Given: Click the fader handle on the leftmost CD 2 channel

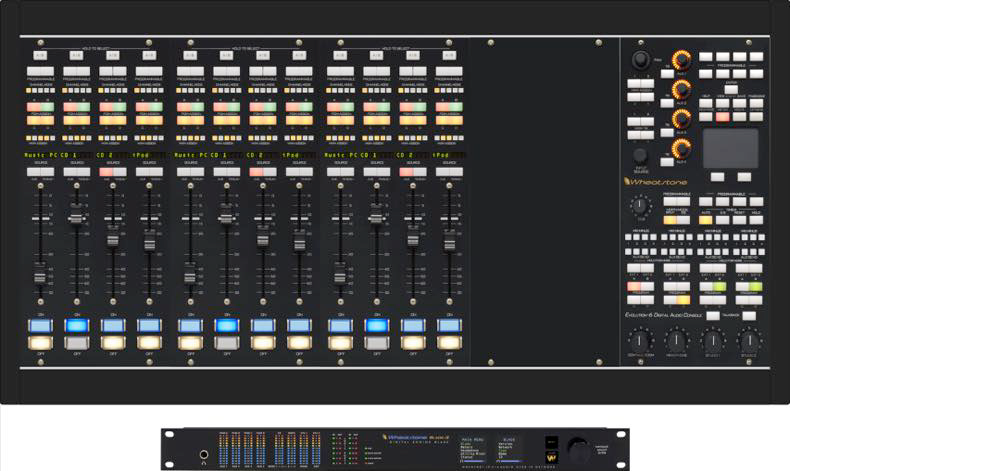Looking at the screenshot, I should click(113, 240).
